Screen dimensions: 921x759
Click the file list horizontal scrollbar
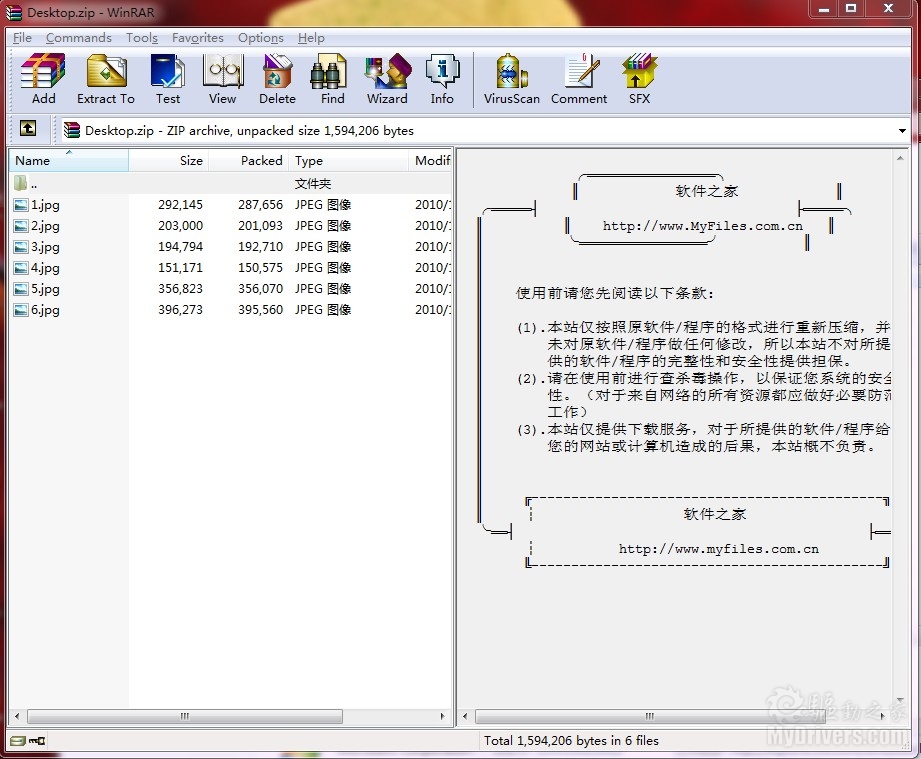click(230, 717)
